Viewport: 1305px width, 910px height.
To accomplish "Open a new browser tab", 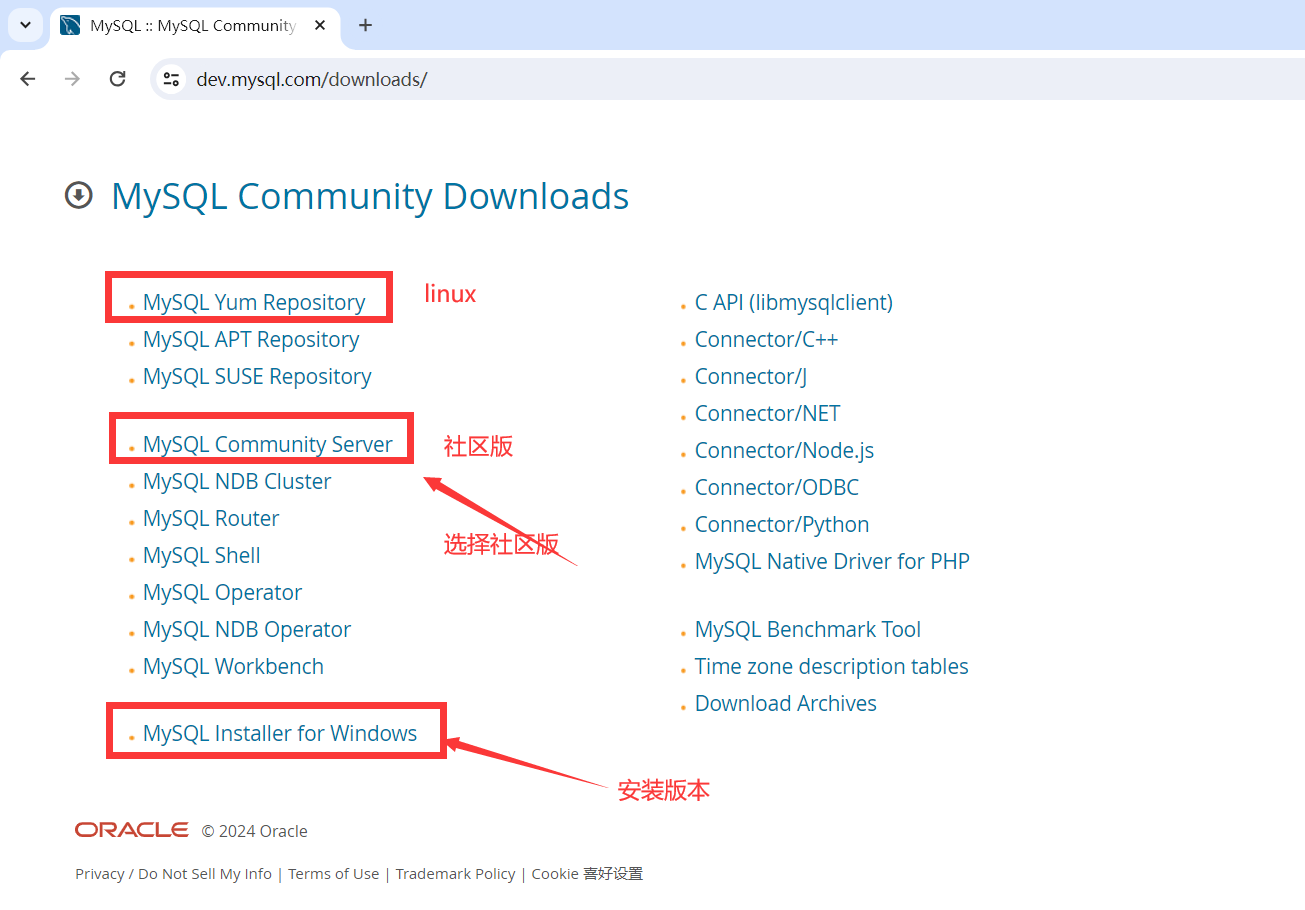I will tap(365, 25).
